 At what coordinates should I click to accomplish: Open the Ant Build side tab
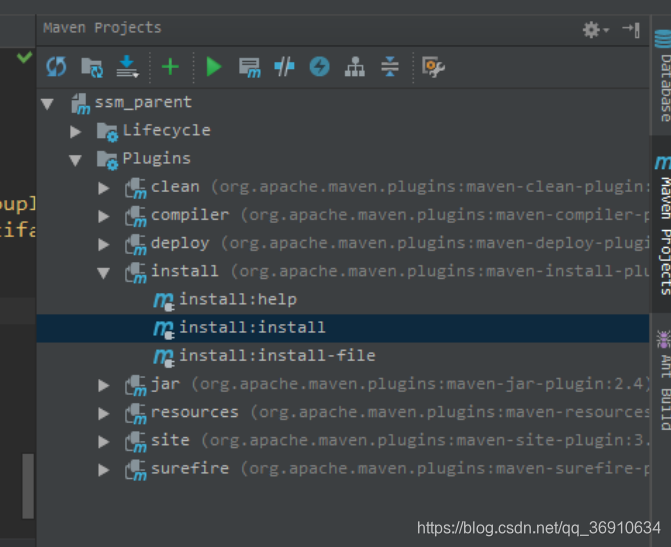[x=663, y=380]
